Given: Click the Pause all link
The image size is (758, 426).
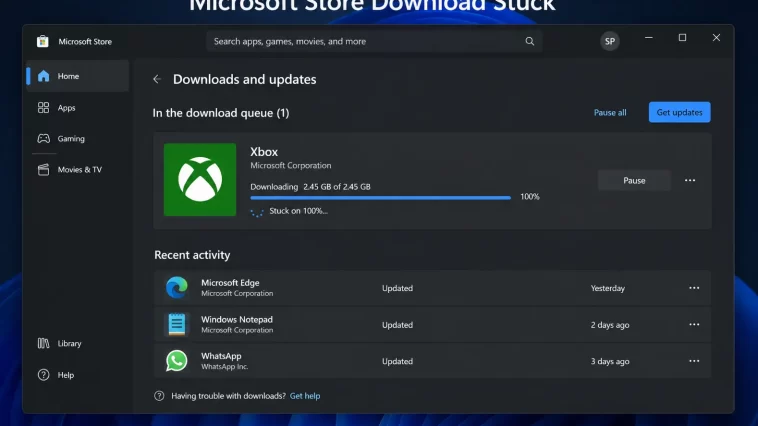Looking at the screenshot, I should click(610, 112).
